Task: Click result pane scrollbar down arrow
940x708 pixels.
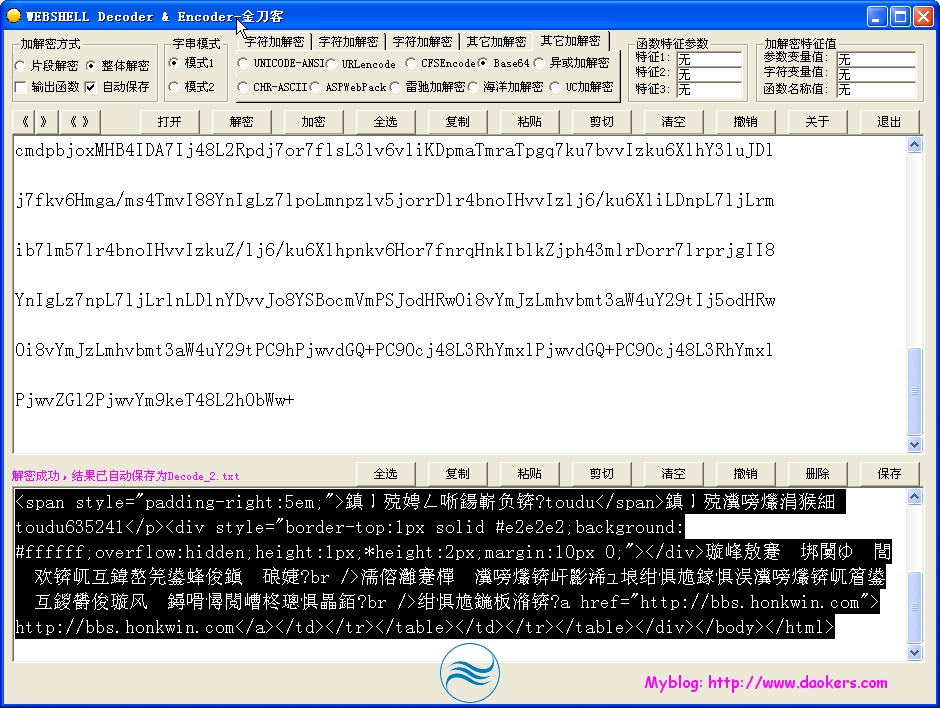Action: click(914, 653)
